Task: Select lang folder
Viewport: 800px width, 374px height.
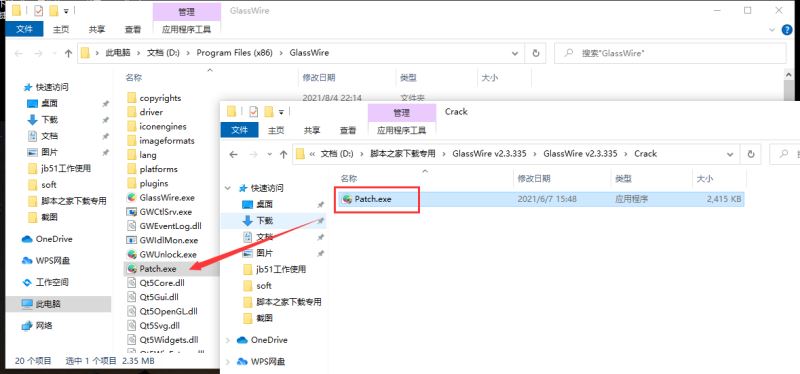Action: 148,155
